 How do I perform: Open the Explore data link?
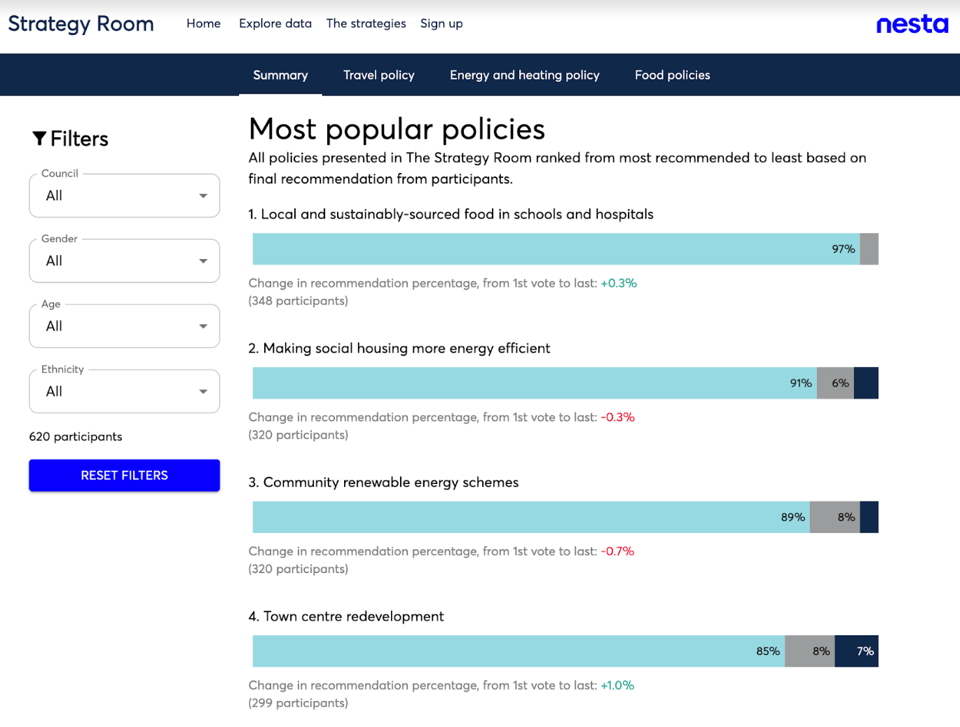tap(275, 23)
